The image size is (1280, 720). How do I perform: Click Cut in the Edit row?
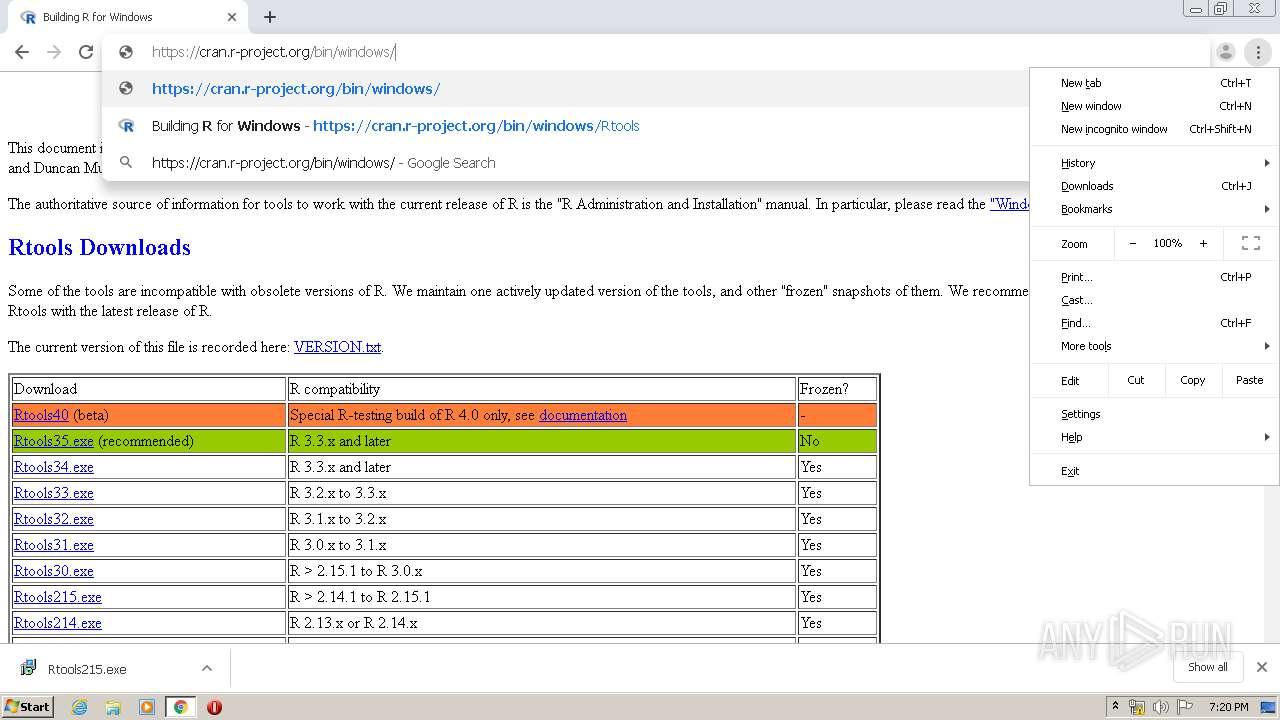click(x=1136, y=380)
